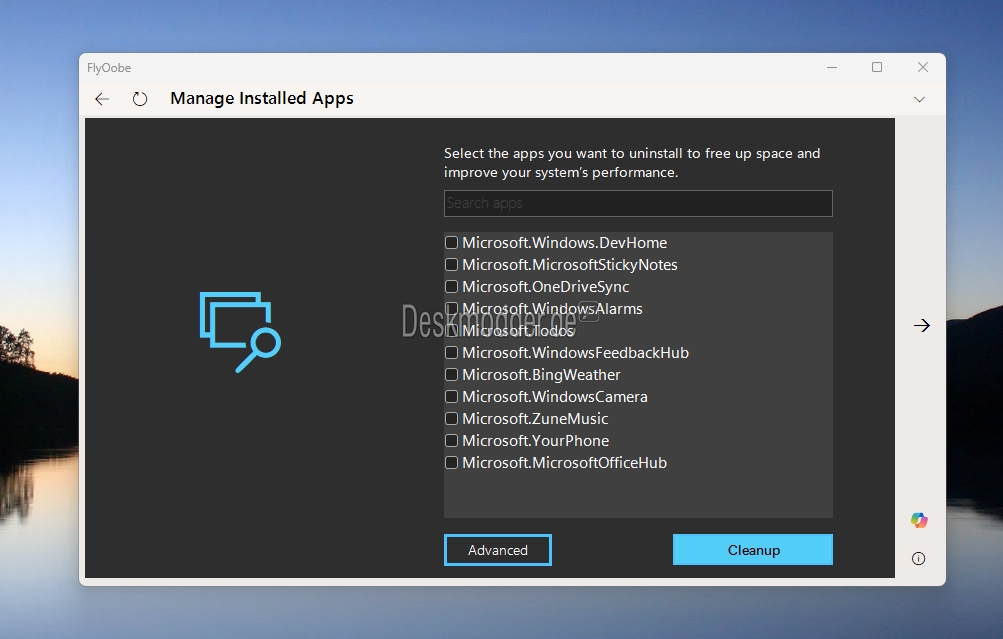Select Microsoft.YourPhone checkbox

click(452, 441)
